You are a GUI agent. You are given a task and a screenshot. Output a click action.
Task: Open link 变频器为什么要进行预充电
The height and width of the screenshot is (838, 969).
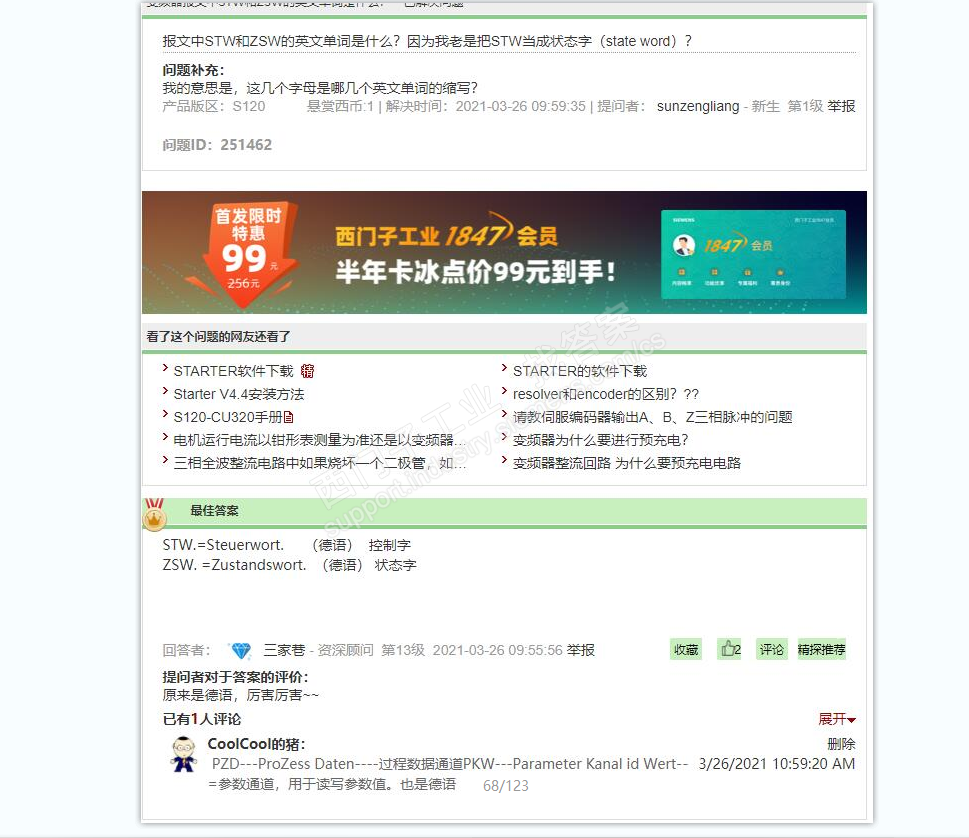[x=601, y=440]
